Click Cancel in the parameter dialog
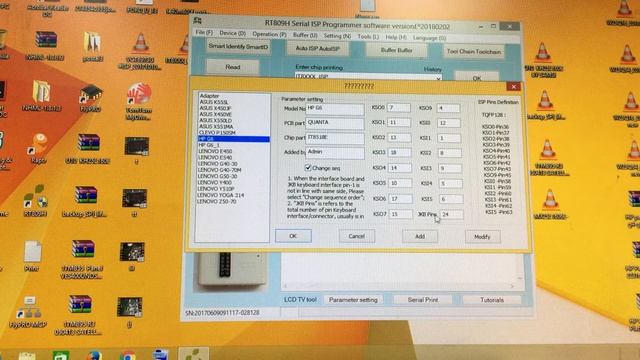640x360 pixels. [x=356, y=236]
